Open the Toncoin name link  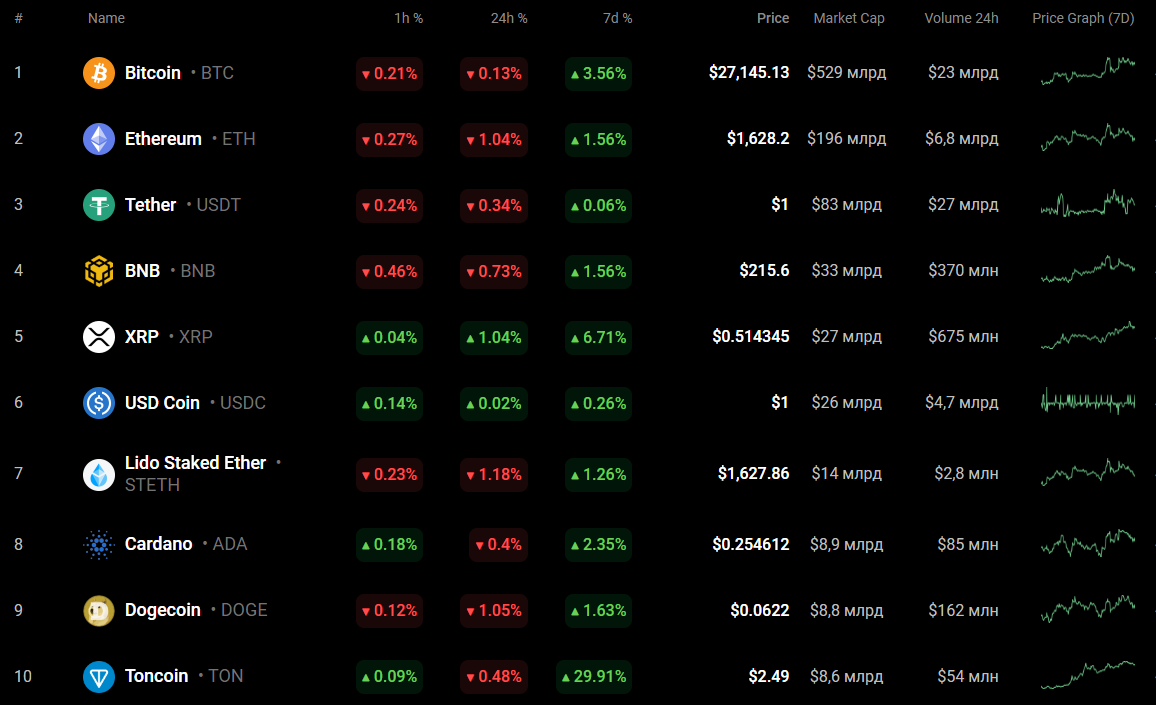coord(156,676)
